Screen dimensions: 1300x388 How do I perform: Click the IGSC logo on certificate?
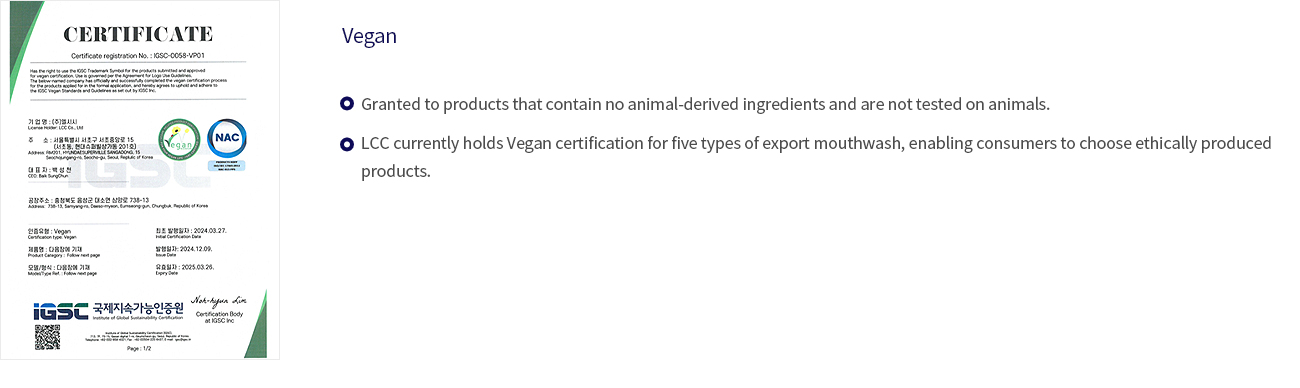pyautogui.click(x=63, y=311)
